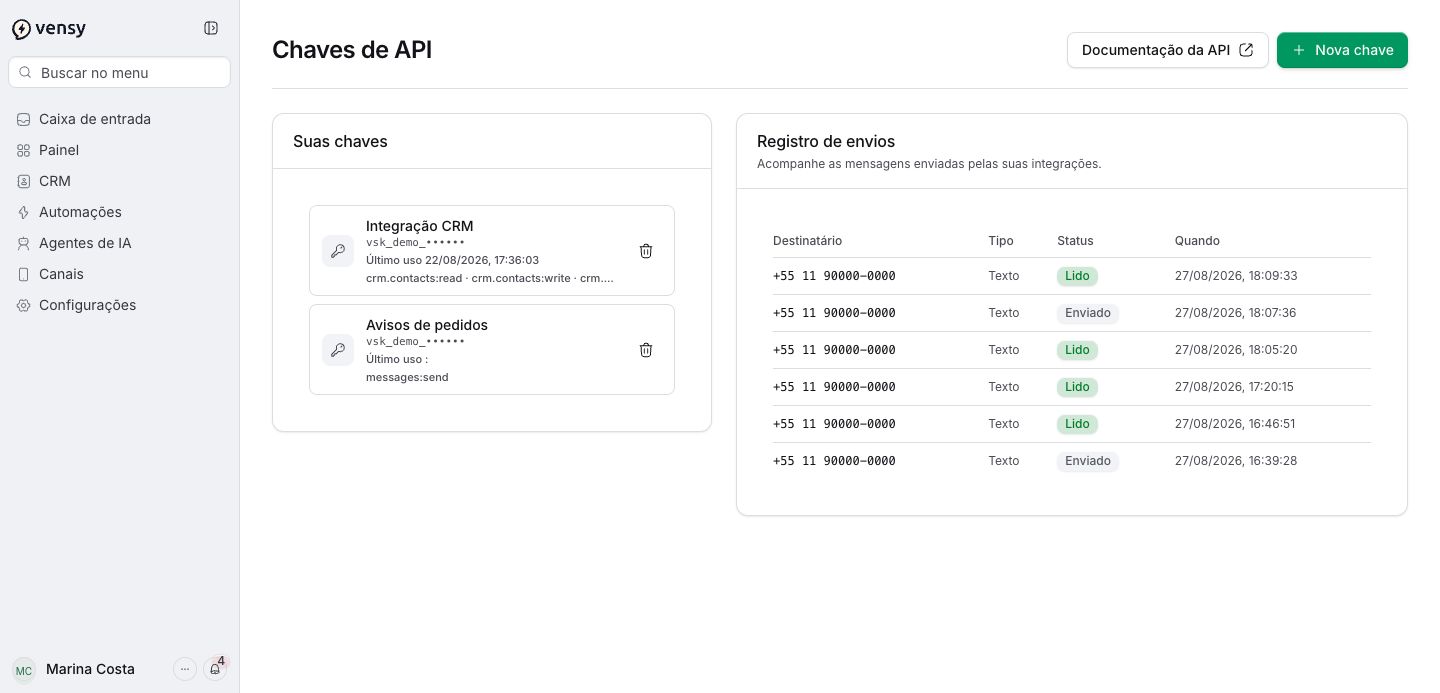Click the Automações lightning icon

tap(23, 212)
